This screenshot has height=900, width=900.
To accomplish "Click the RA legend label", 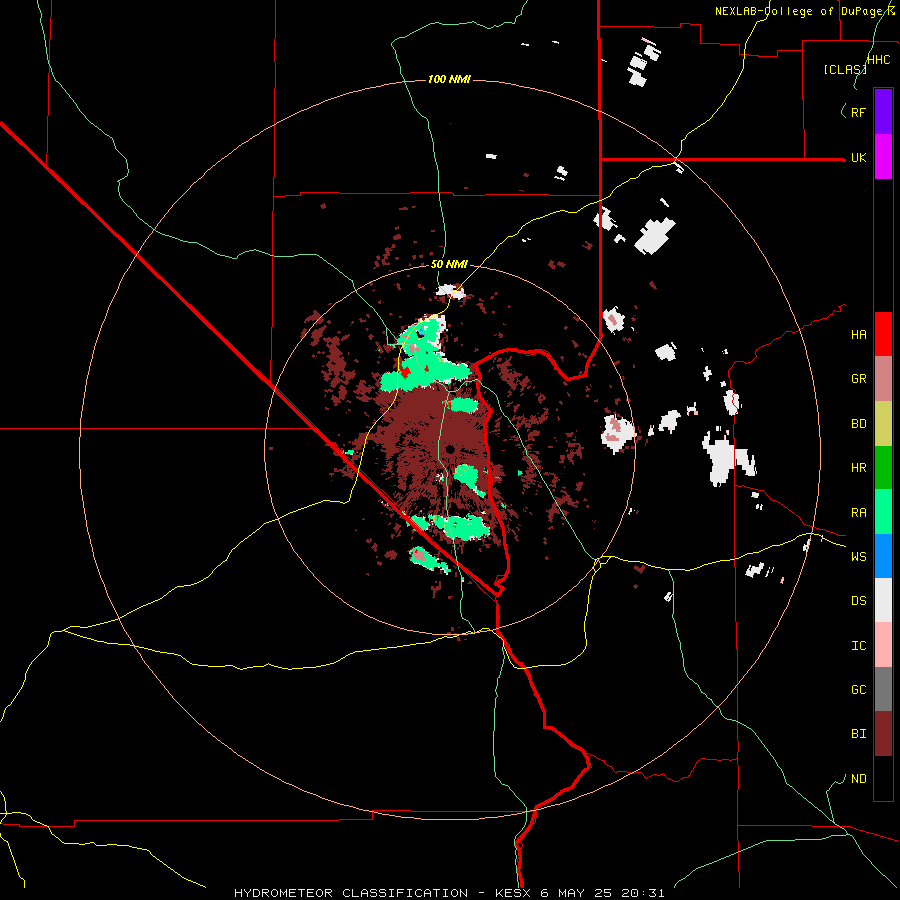I will point(859,513).
